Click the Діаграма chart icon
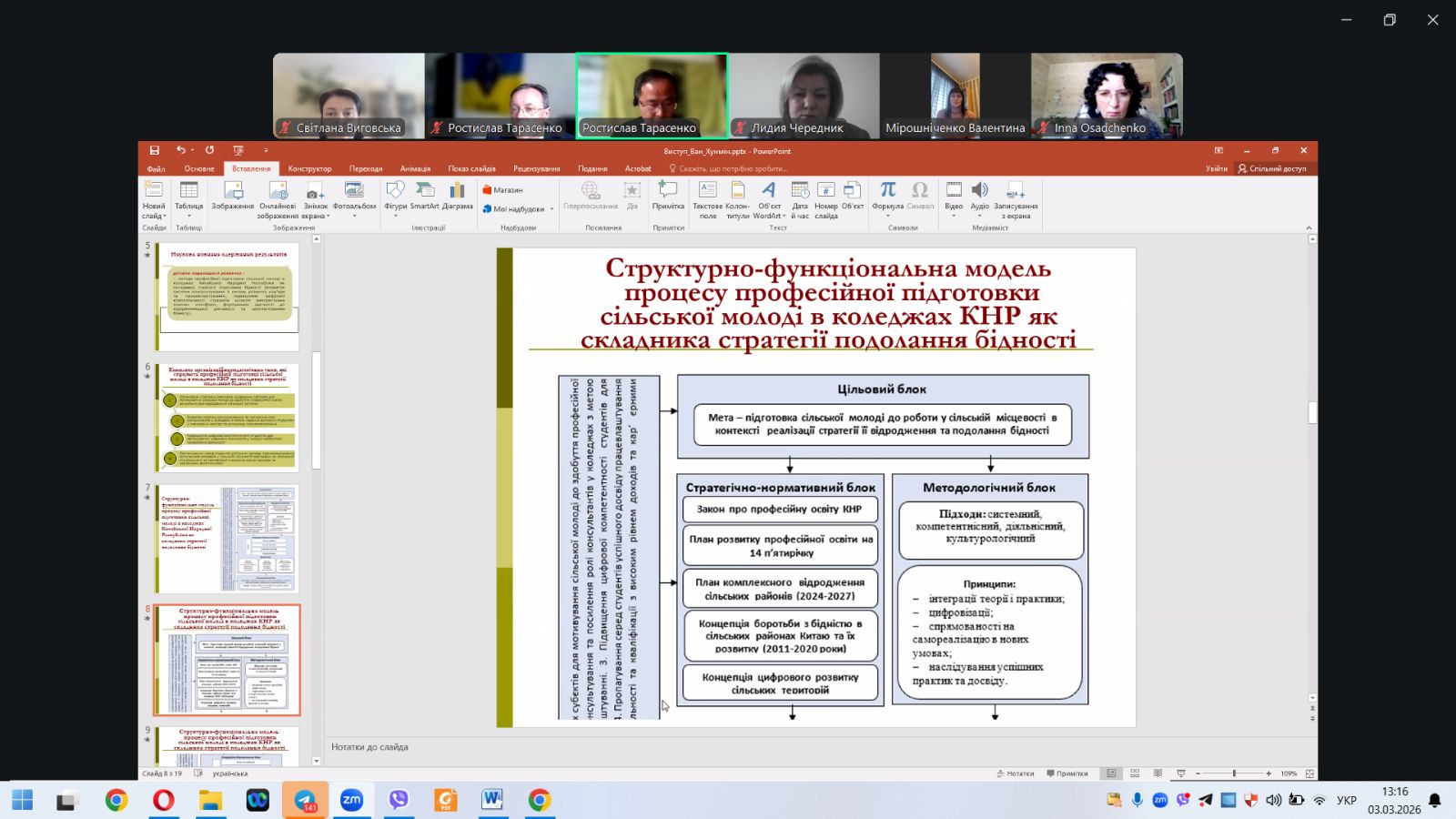1456x819 pixels. [457, 195]
